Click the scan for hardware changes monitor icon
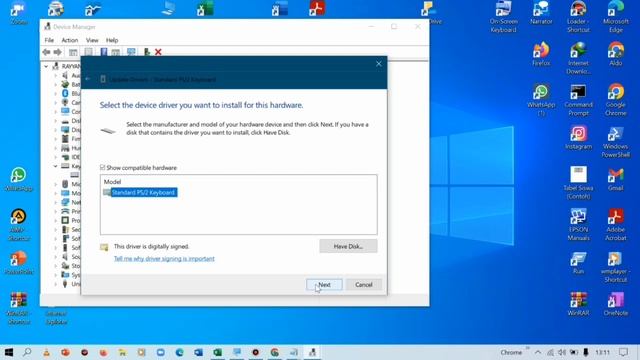Image resolution: width=640 pixels, height=360 pixels. [131, 52]
